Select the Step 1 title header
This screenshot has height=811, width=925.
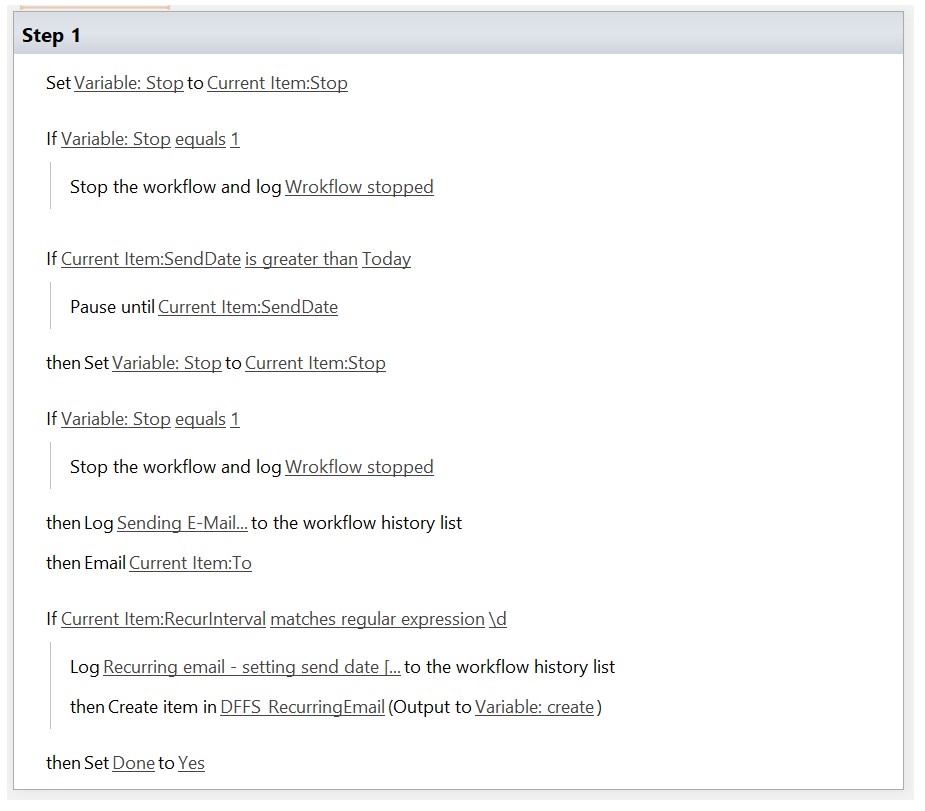click(52, 36)
